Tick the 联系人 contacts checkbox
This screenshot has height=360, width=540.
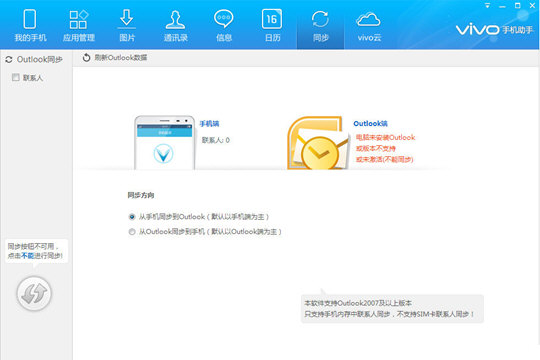coord(15,77)
